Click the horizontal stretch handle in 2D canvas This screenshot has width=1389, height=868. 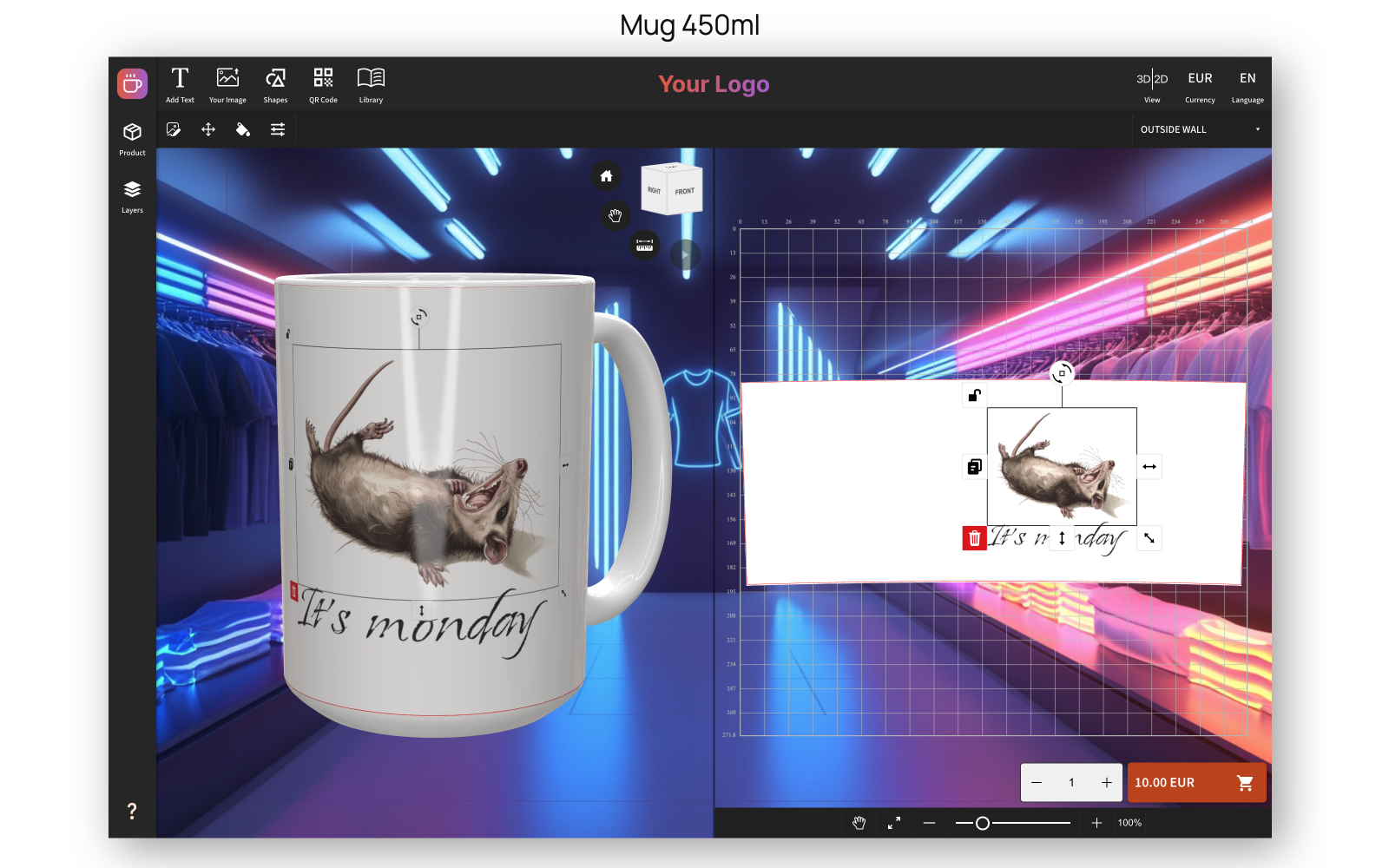[x=1149, y=467]
